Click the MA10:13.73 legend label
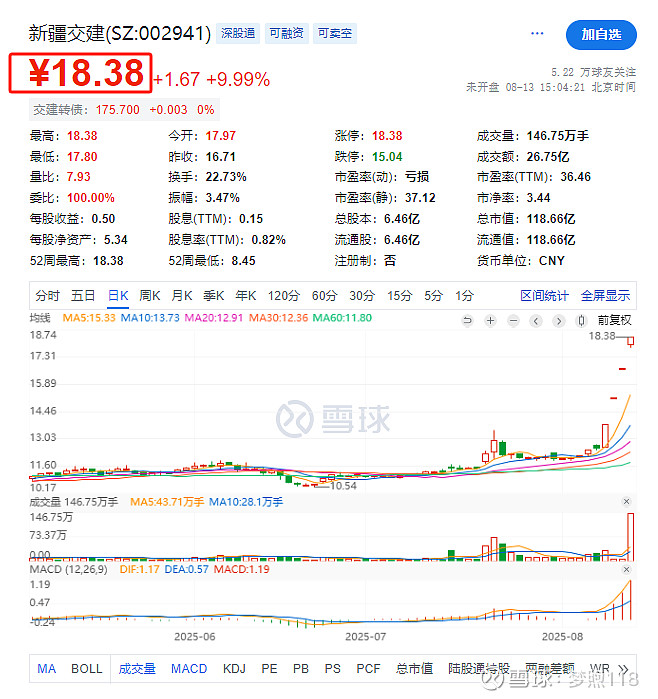 (150, 318)
